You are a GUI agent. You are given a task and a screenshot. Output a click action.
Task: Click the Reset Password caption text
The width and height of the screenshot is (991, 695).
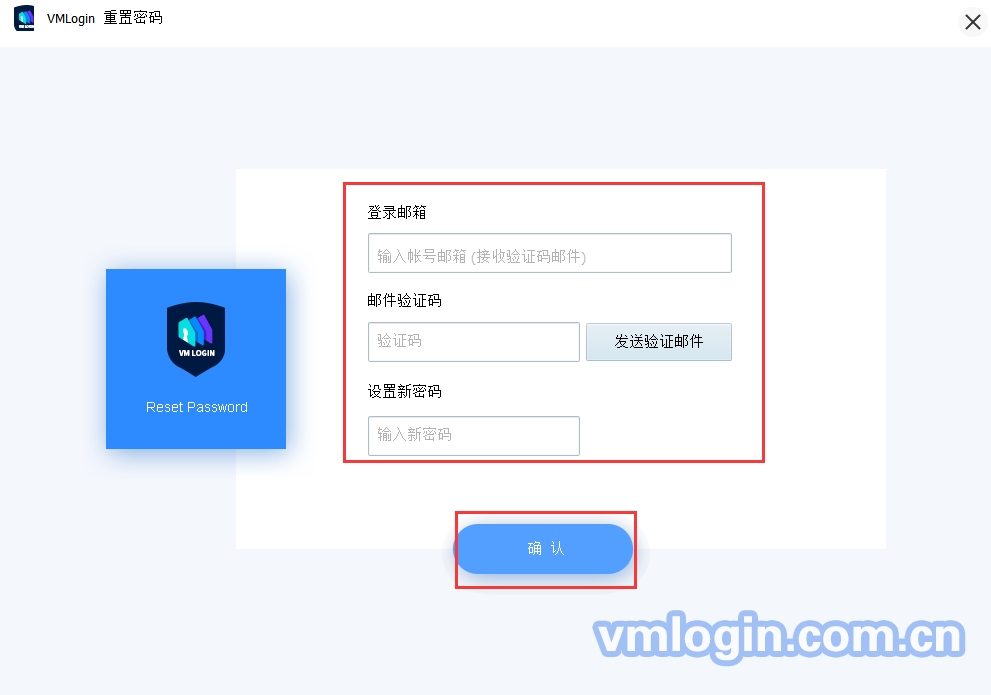(197, 408)
